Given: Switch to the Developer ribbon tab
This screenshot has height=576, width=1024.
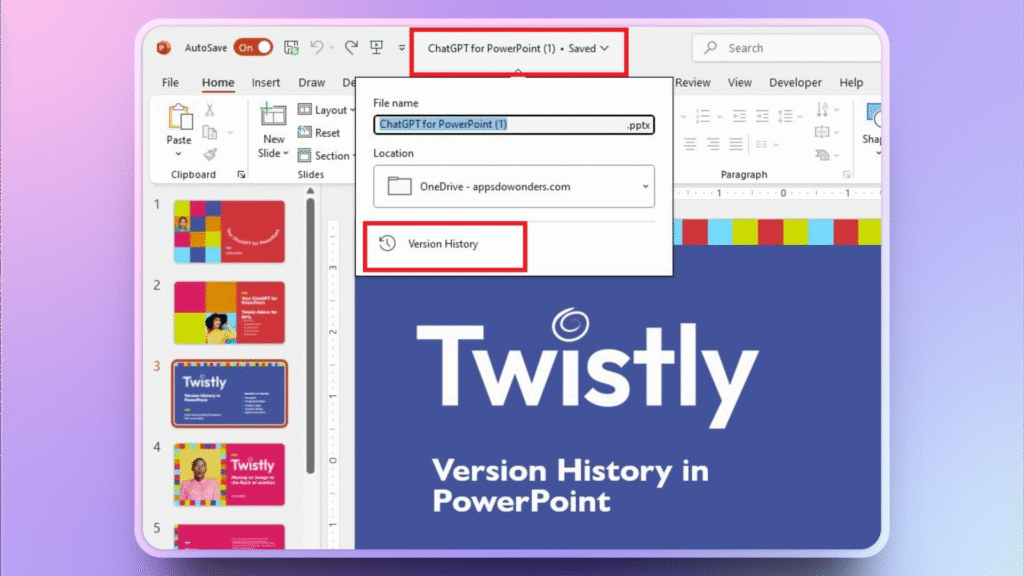Looking at the screenshot, I should pyautogui.click(x=796, y=82).
